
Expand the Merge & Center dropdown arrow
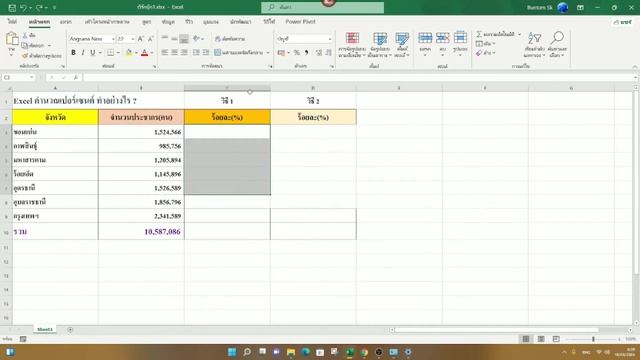click(268, 53)
